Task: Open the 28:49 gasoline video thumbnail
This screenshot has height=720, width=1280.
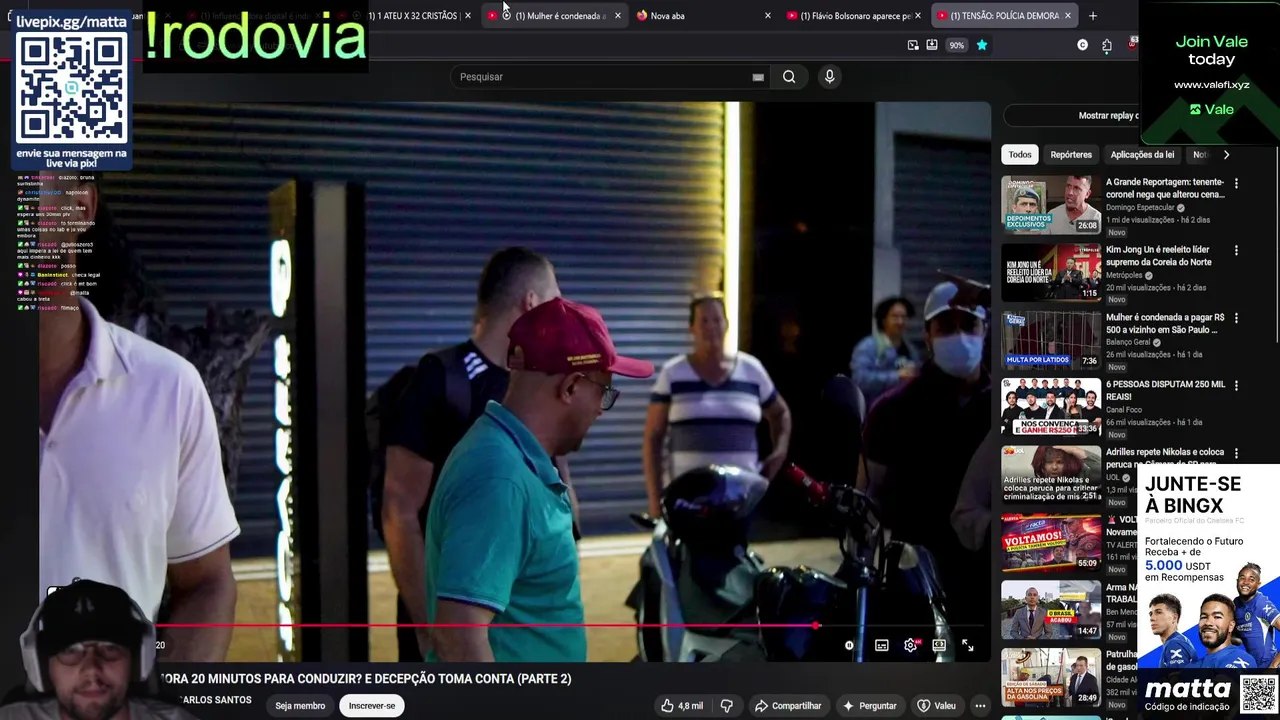Action: [1051, 676]
